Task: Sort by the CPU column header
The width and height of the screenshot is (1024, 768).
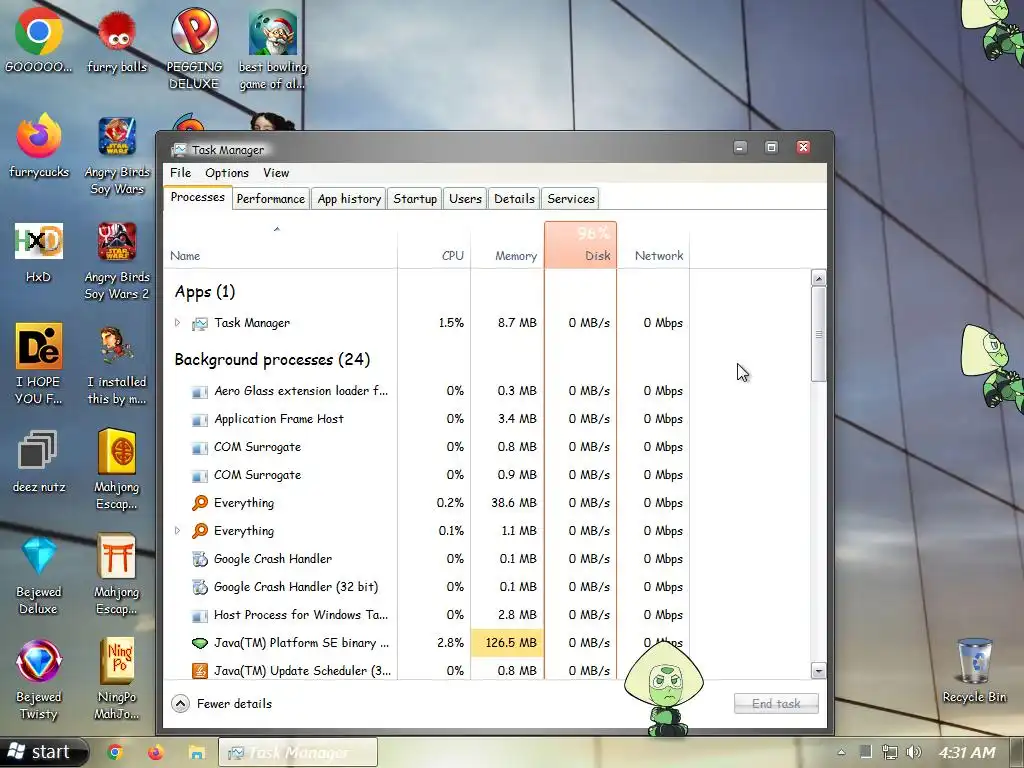Action: [x=434, y=246]
